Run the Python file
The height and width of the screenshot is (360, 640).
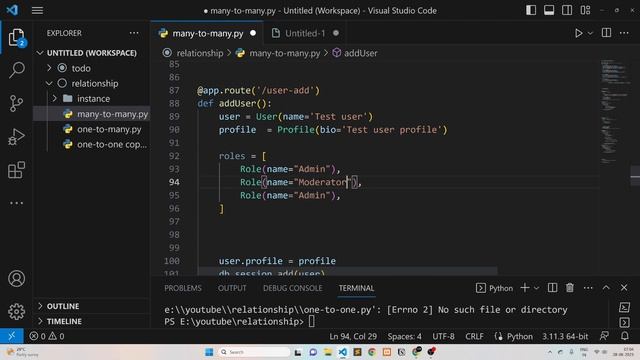[578, 33]
